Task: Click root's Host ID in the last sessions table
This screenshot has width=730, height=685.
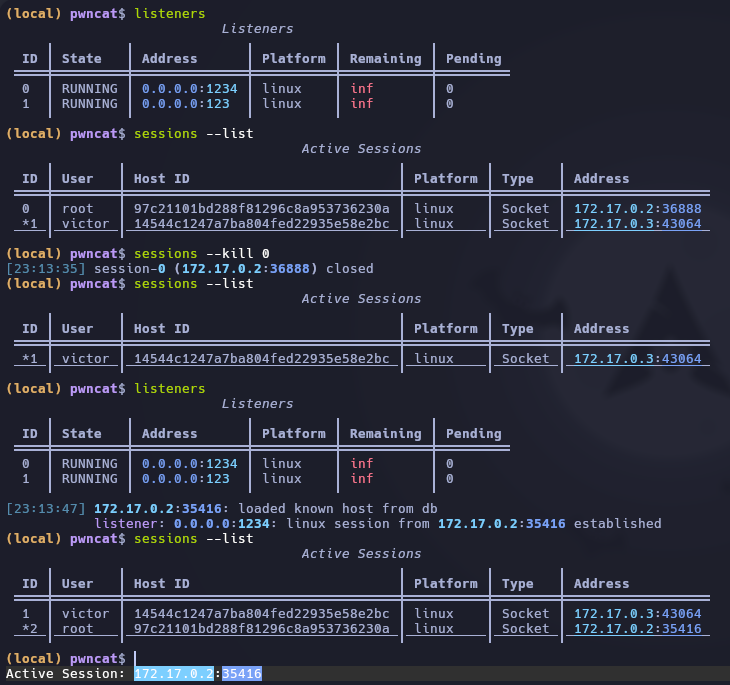Action: tap(261, 629)
